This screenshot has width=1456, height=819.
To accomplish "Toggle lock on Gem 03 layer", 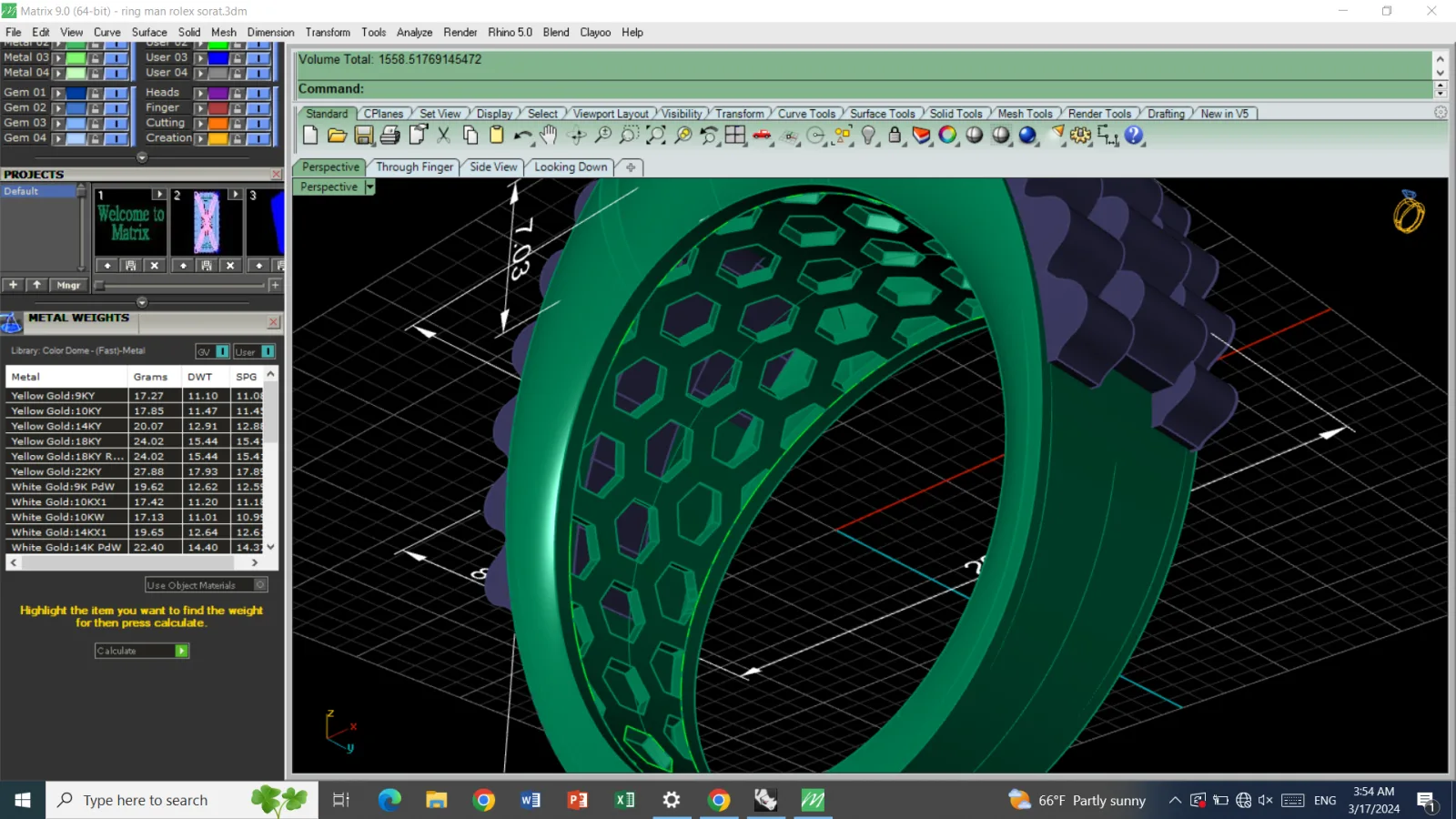I will click(95, 123).
